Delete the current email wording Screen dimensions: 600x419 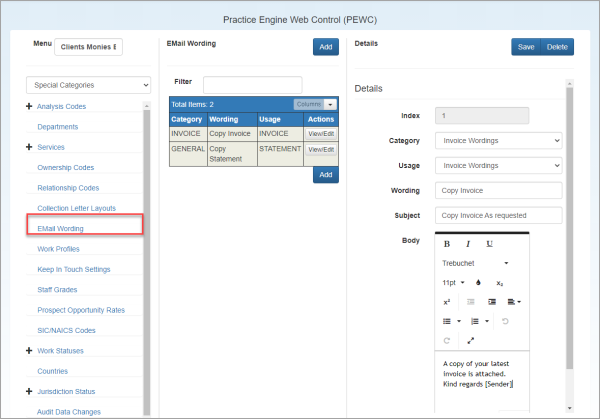pyautogui.click(x=557, y=47)
